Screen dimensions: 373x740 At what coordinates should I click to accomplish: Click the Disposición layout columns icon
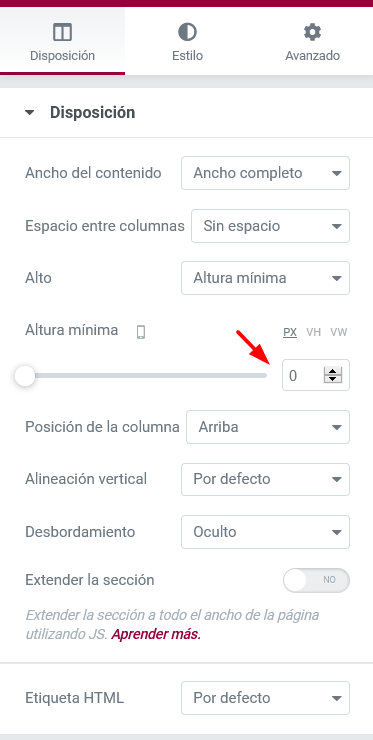pos(62,33)
